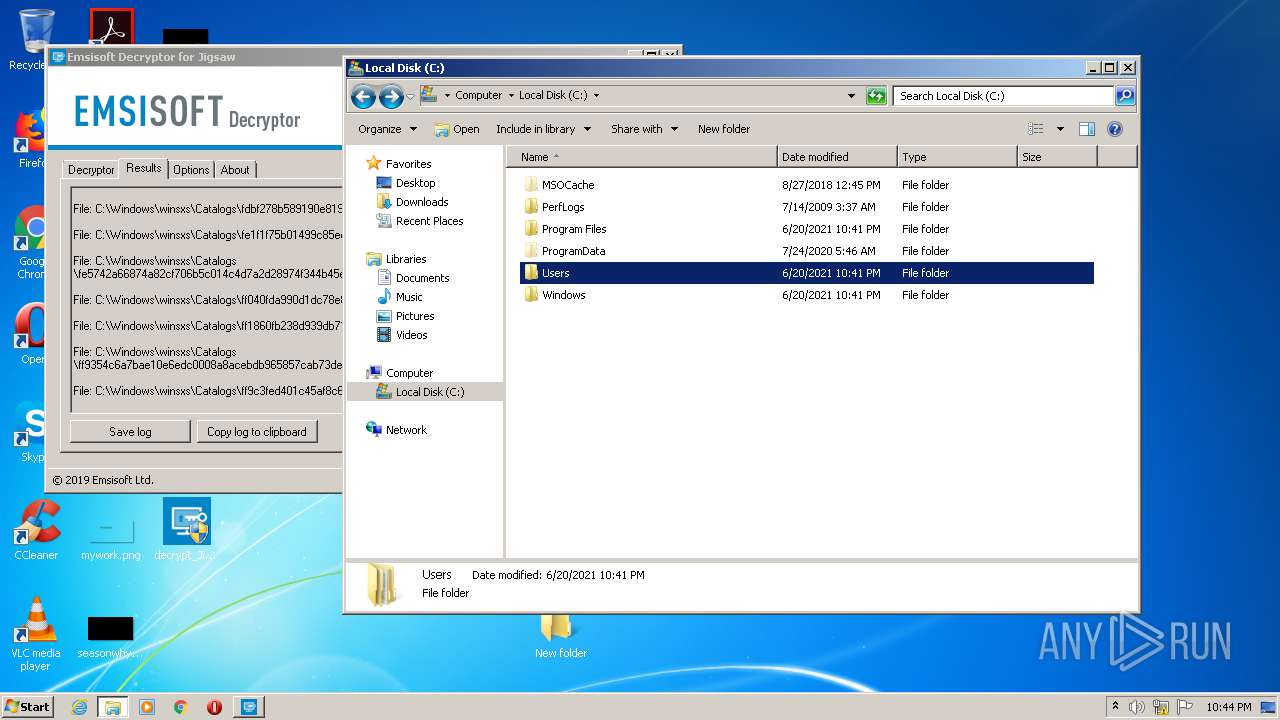1280x720 pixels.
Task: Select the Windows folder
Action: coord(563,295)
